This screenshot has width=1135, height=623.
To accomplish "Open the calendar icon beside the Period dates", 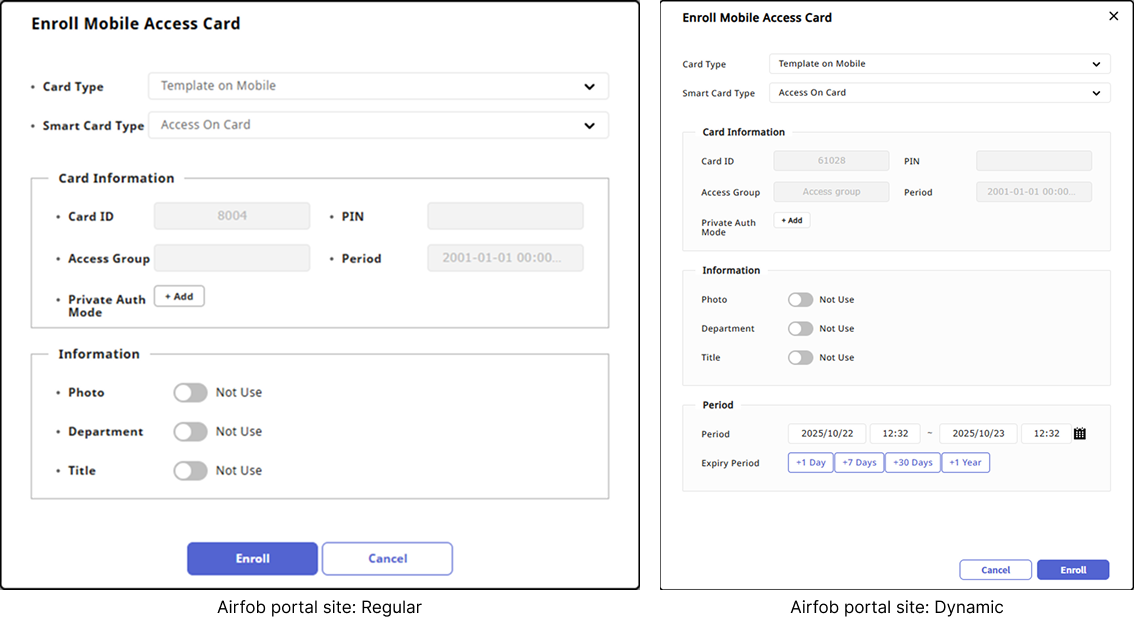I will pyautogui.click(x=1080, y=434).
